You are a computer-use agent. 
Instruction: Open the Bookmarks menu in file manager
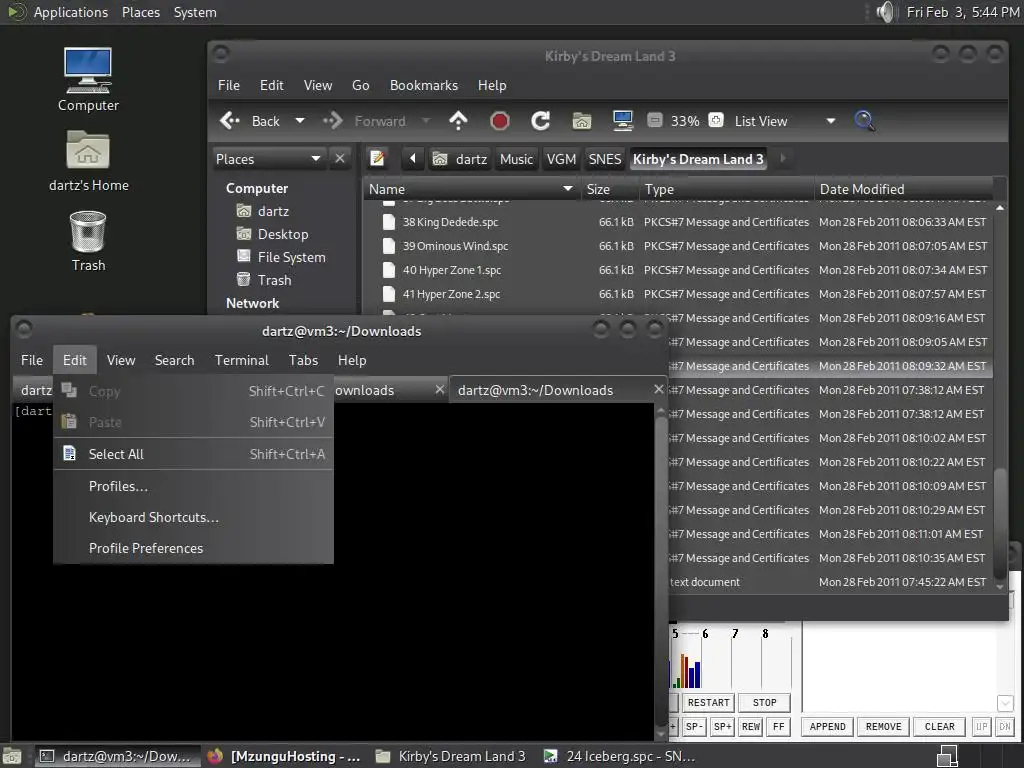click(424, 86)
